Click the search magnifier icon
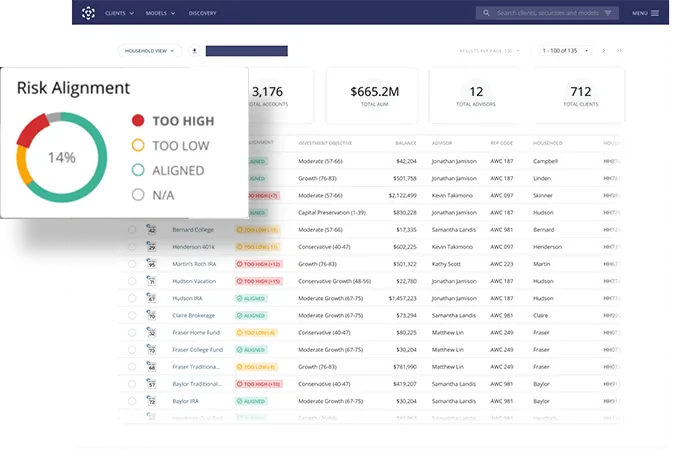The width and height of the screenshot is (674, 464). coord(487,13)
